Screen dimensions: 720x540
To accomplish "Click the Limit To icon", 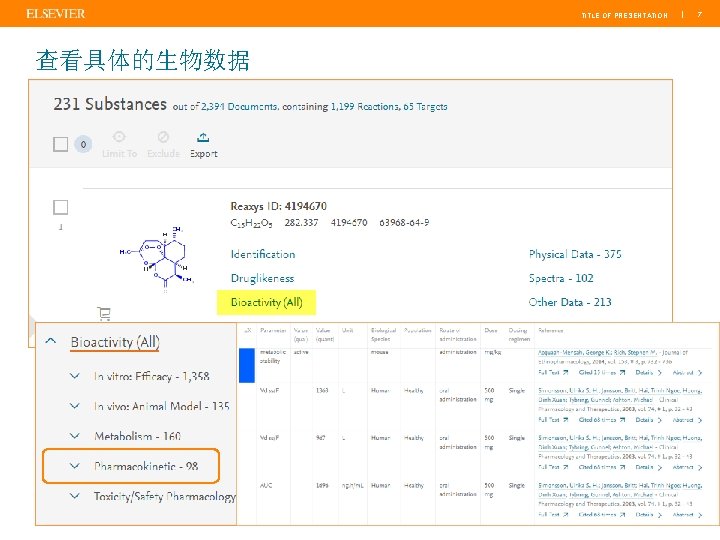I will 119,137.
